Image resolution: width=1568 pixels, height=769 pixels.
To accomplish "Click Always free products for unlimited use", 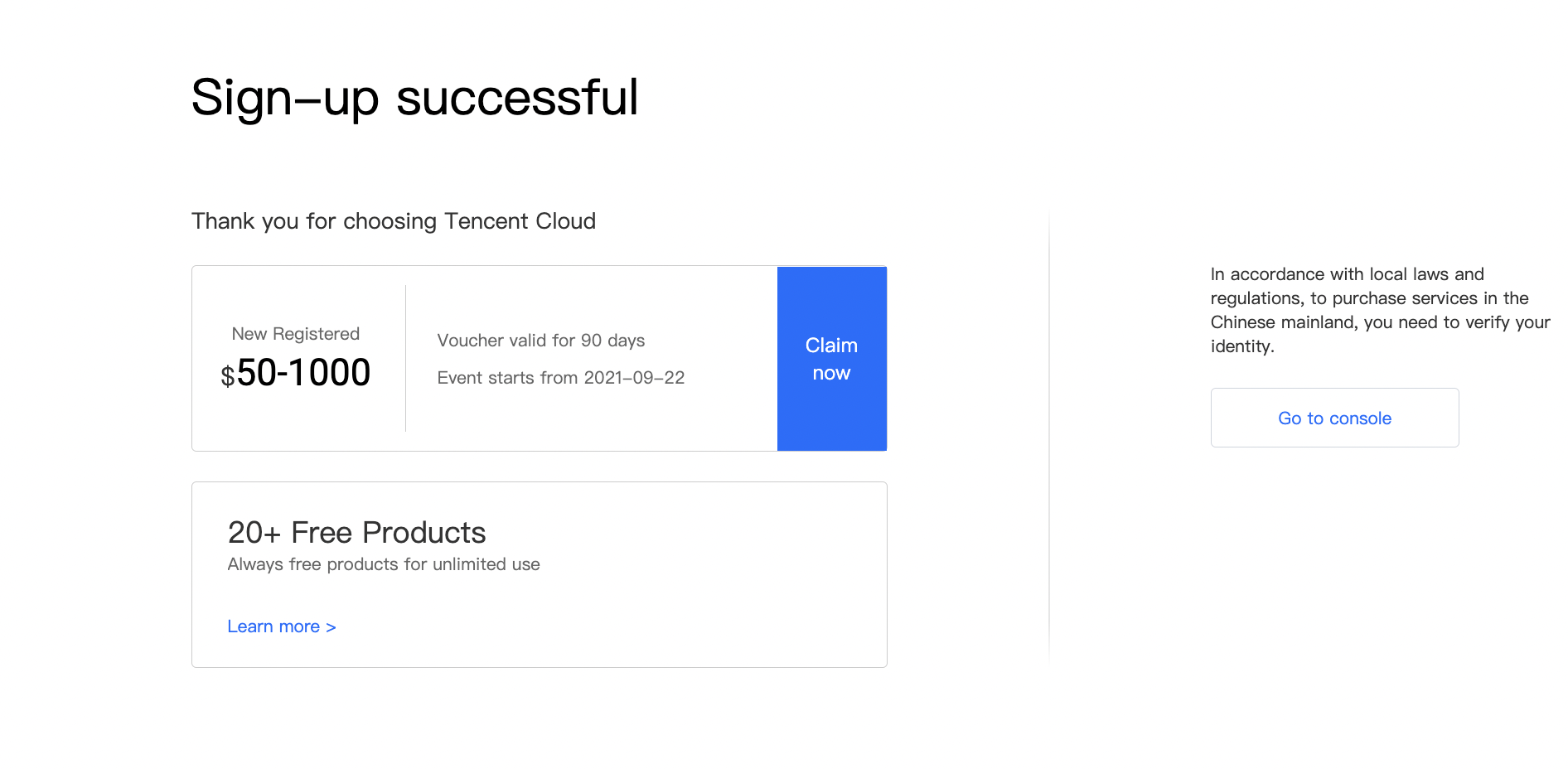I will pyautogui.click(x=384, y=564).
